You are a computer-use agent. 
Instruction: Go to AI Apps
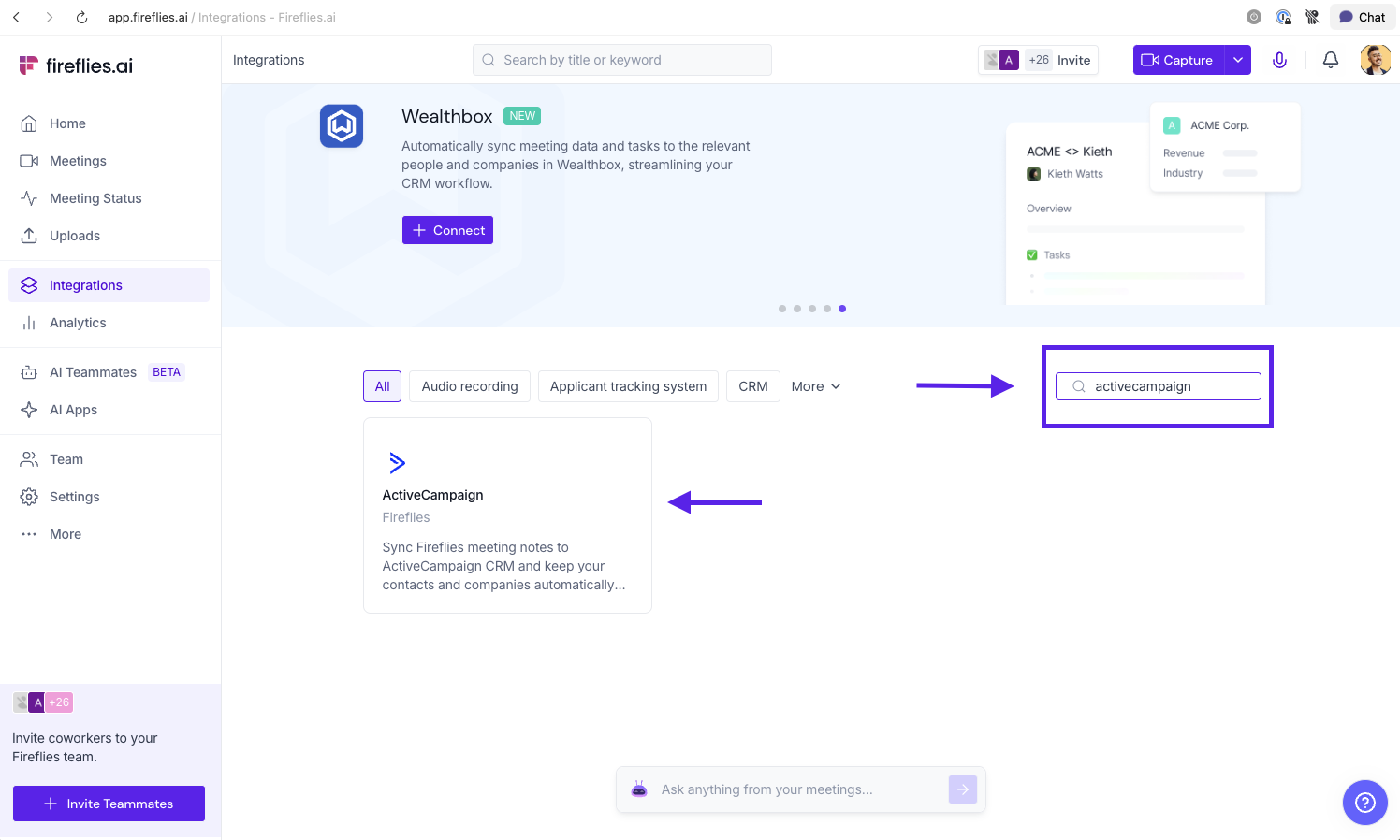[x=109, y=410]
